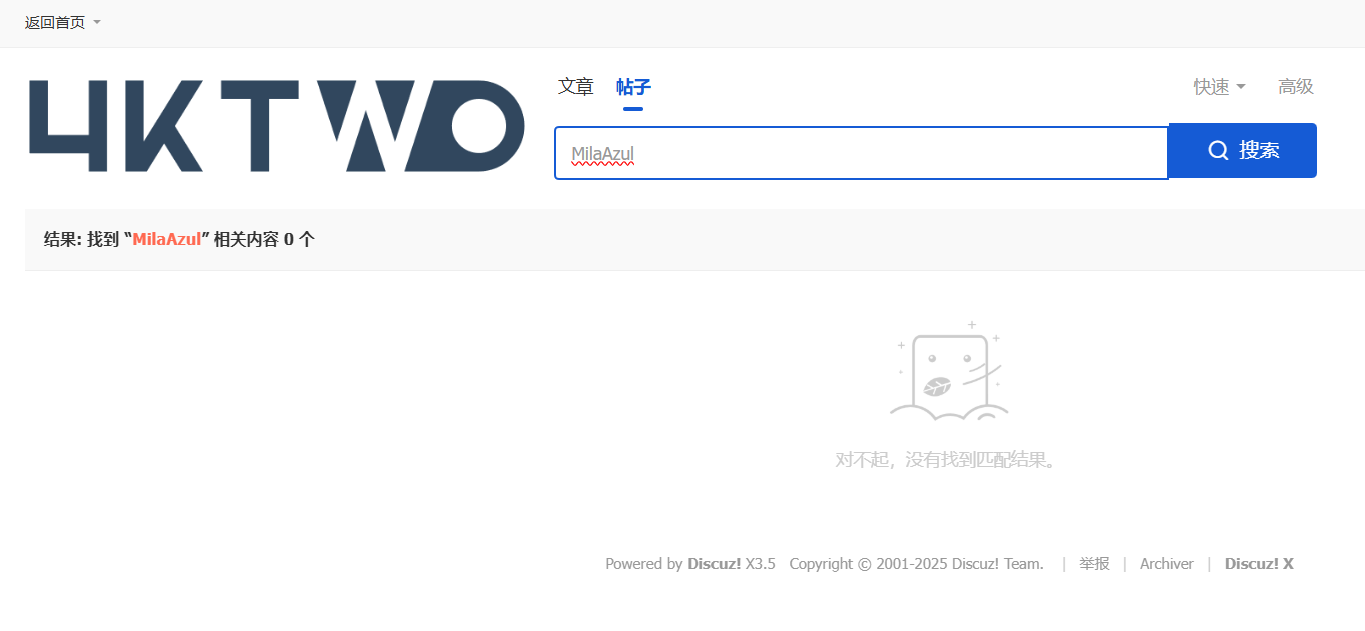Viewport: 1365px width, 631px height.
Task: Click the 对不起，没有找到匹配结果 message
Action: click(x=947, y=460)
